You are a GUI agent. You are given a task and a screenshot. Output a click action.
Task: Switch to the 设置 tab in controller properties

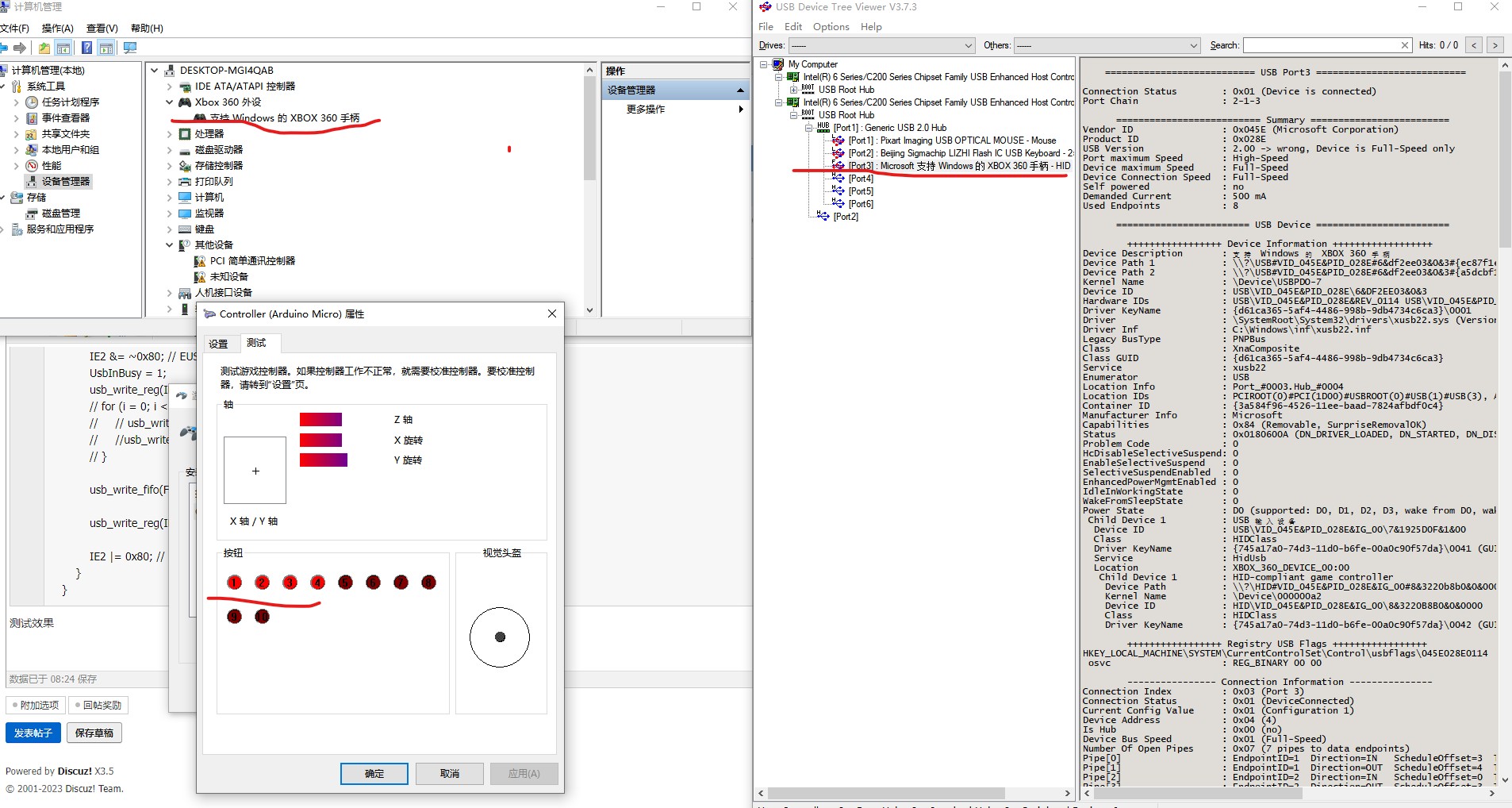(218, 344)
